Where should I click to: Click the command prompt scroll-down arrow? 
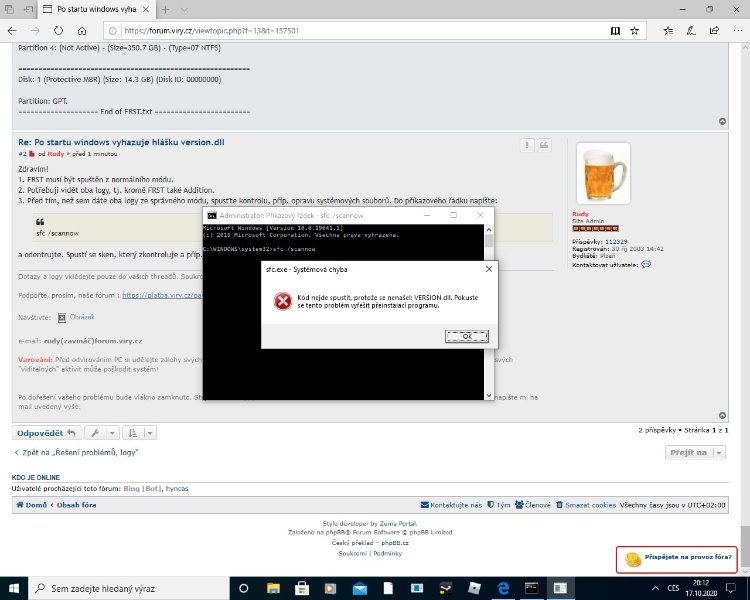click(489, 395)
